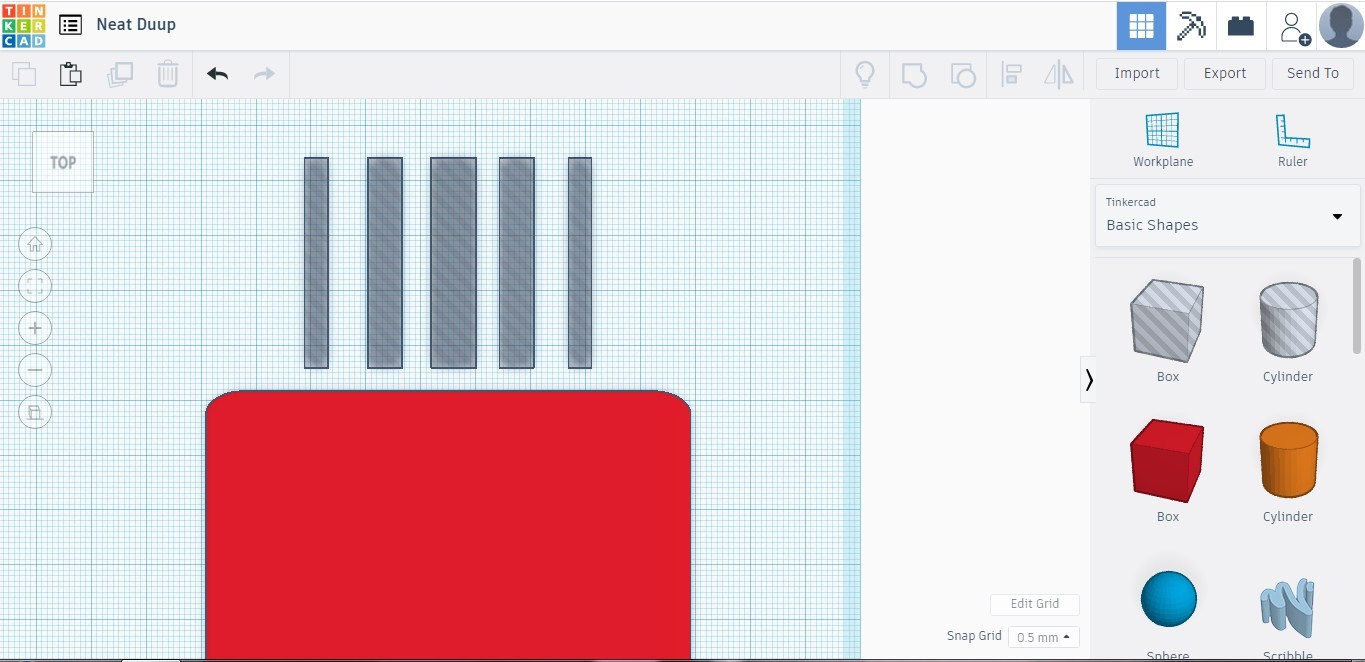This screenshot has width=1365, height=662.
Task: Pick the light blue Scribble shape
Action: pyautogui.click(x=1288, y=608)
